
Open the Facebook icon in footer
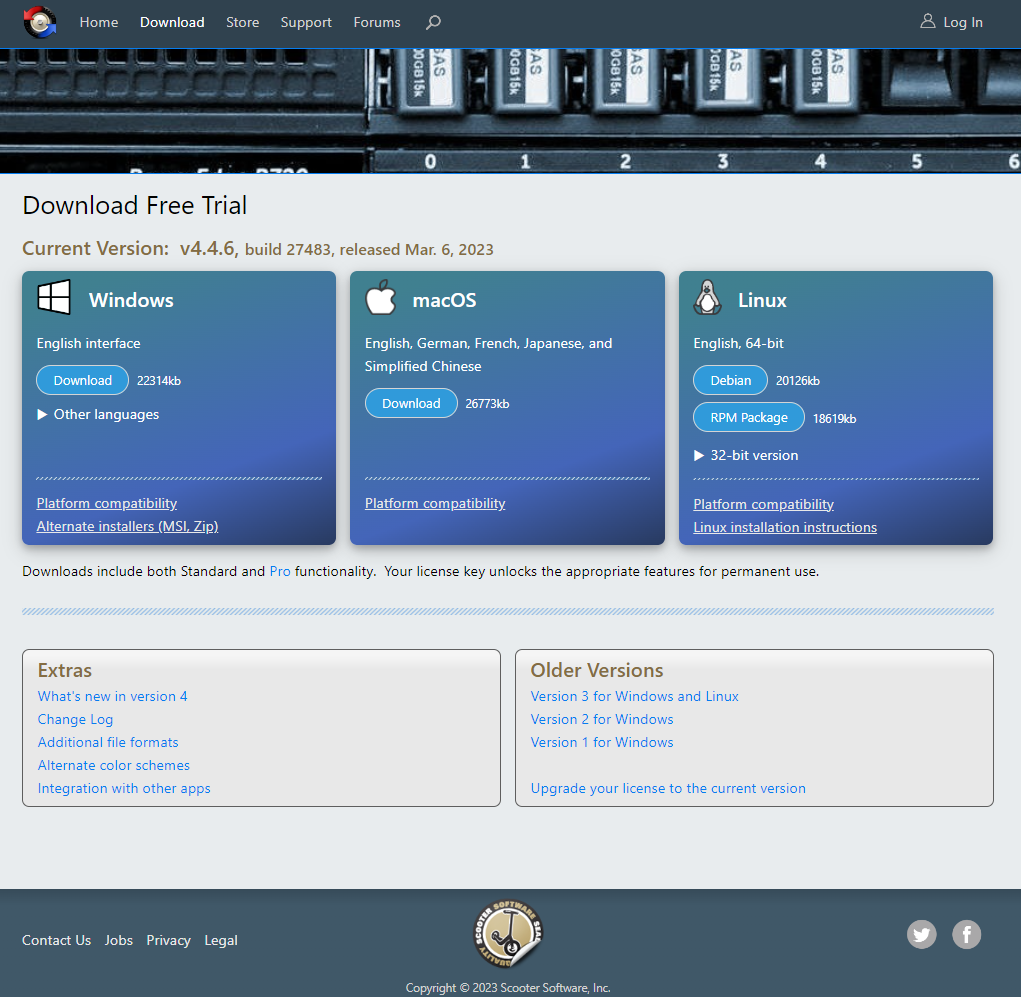pos(966,934)
